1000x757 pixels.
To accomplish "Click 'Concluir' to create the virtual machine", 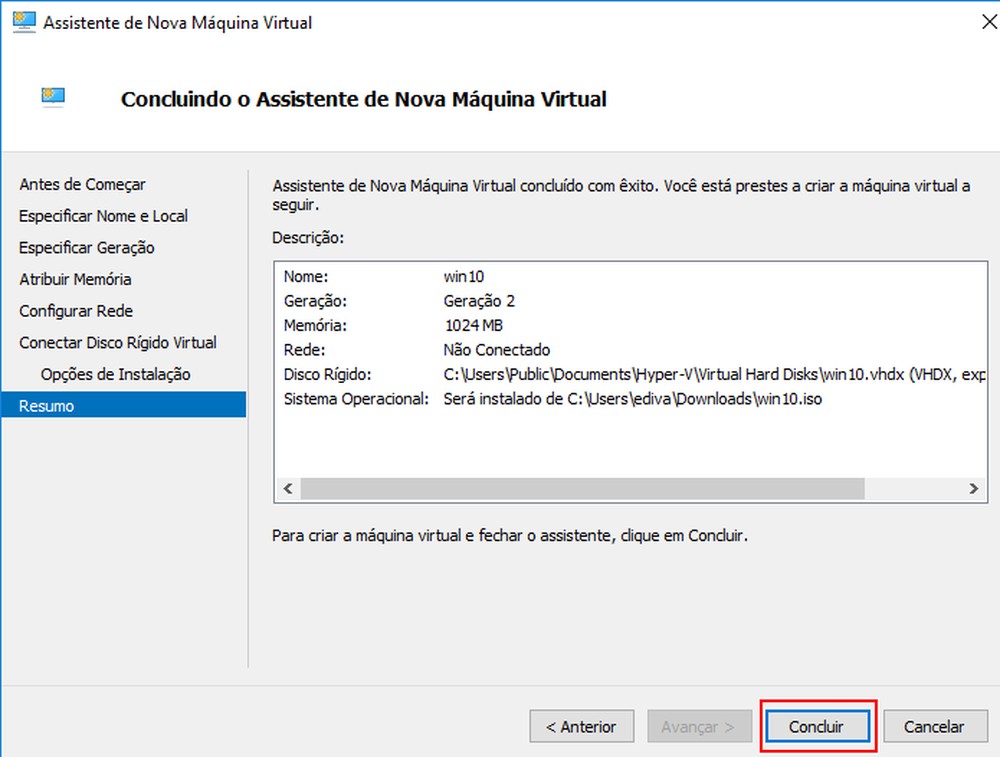I will (x=817, y=726).
